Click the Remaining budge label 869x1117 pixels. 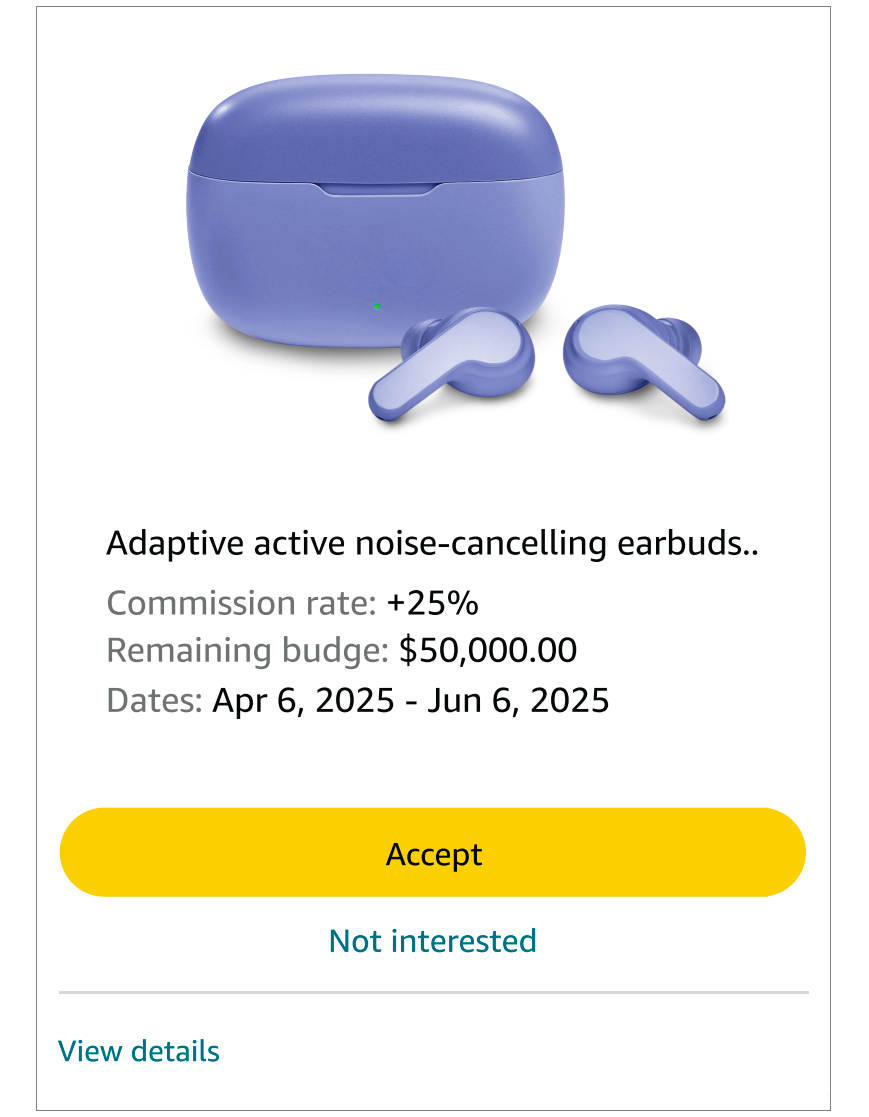point(247,650)
